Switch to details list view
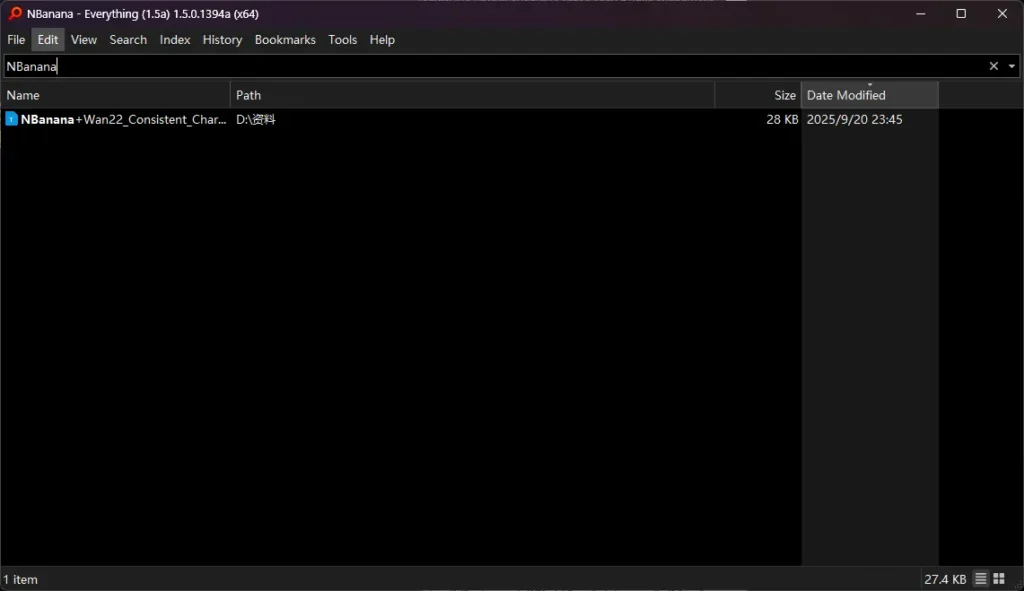The image size is (1024, 591). tap(981, 579)
